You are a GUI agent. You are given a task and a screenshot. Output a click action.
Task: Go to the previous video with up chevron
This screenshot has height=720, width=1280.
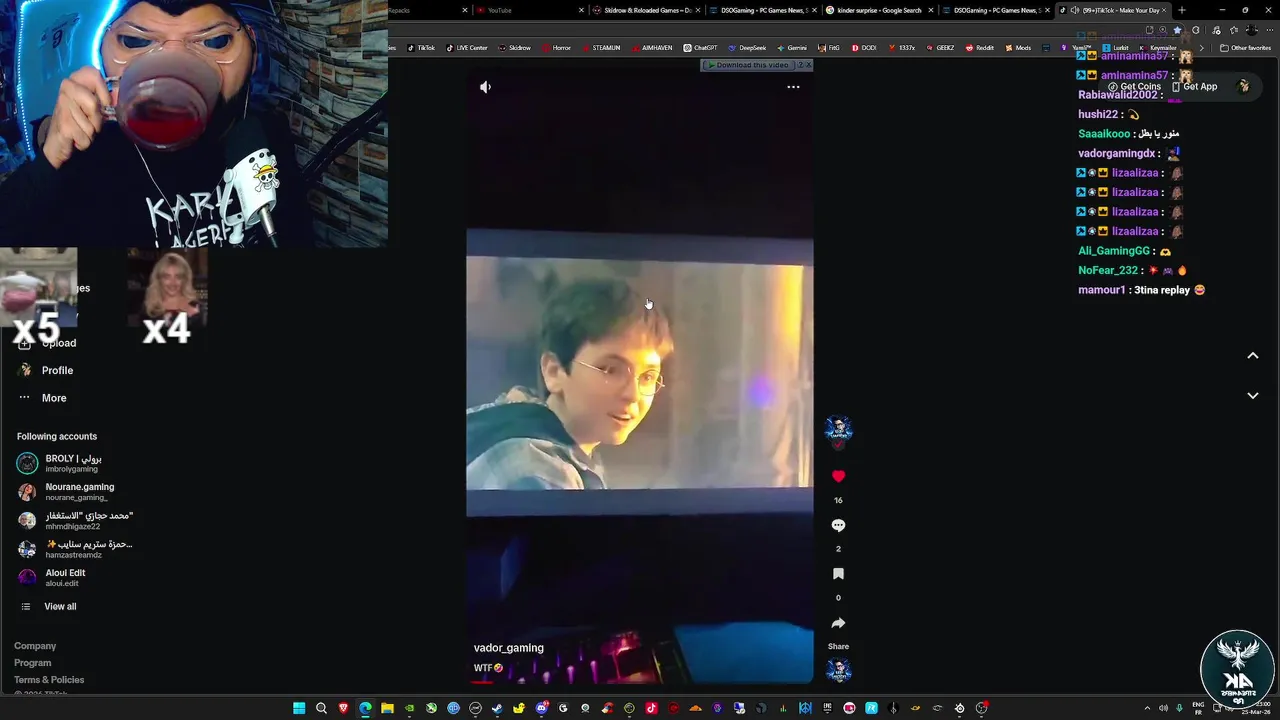click(x=1252, y=356)
